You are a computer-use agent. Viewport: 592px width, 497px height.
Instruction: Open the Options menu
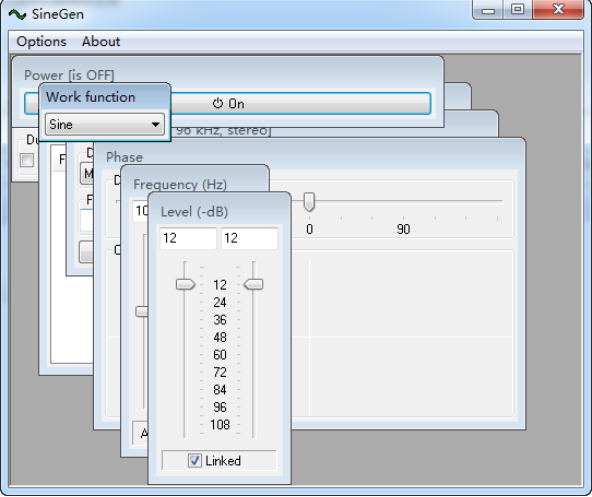coord(41,41)
